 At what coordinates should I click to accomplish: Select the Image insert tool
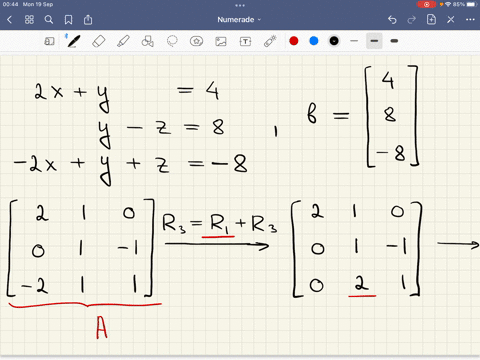click(221, 41)
